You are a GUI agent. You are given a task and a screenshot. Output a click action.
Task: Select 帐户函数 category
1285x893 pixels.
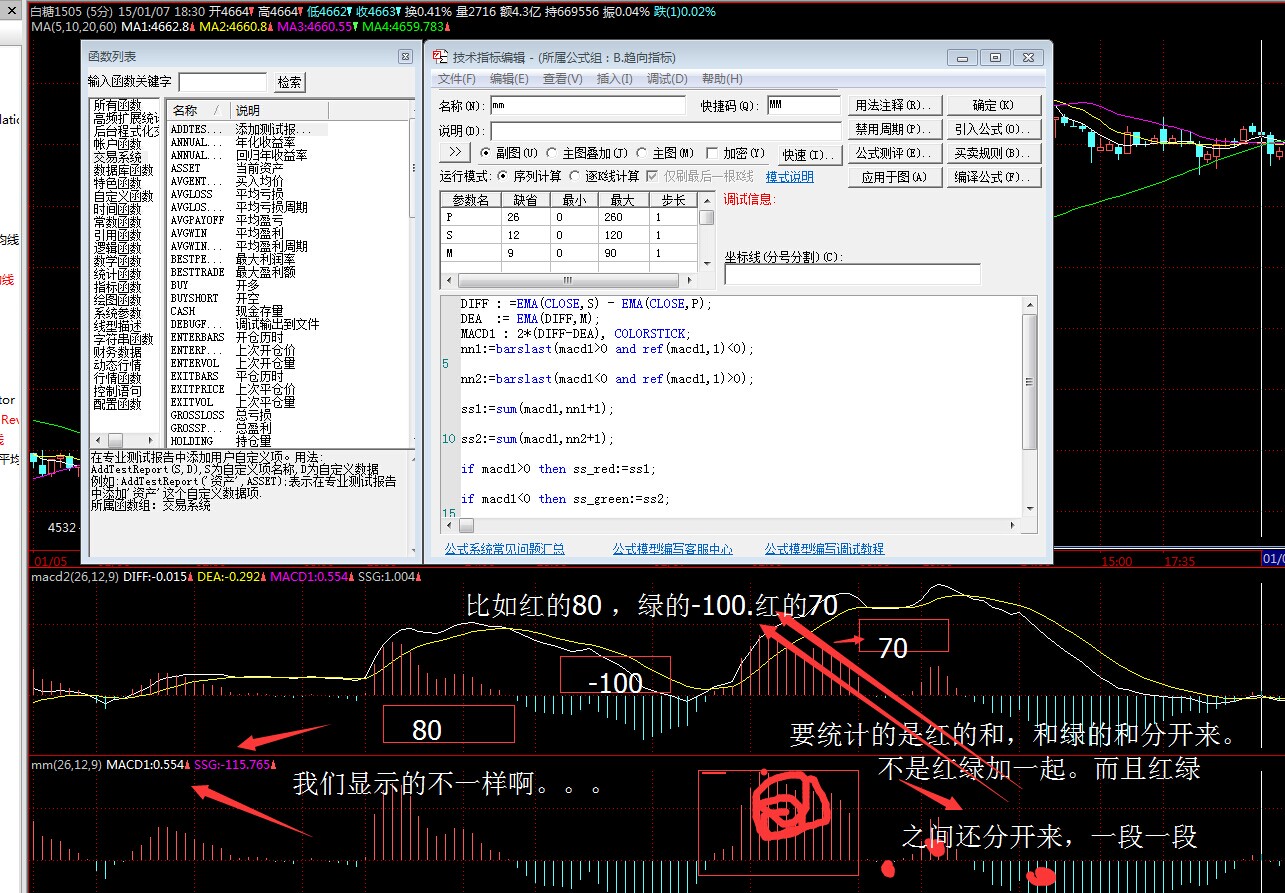click(118, 144)
